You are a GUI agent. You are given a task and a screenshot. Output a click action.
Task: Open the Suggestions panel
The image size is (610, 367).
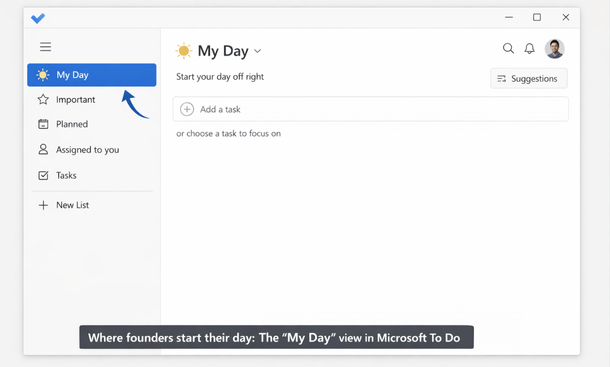tap(529, 79)
